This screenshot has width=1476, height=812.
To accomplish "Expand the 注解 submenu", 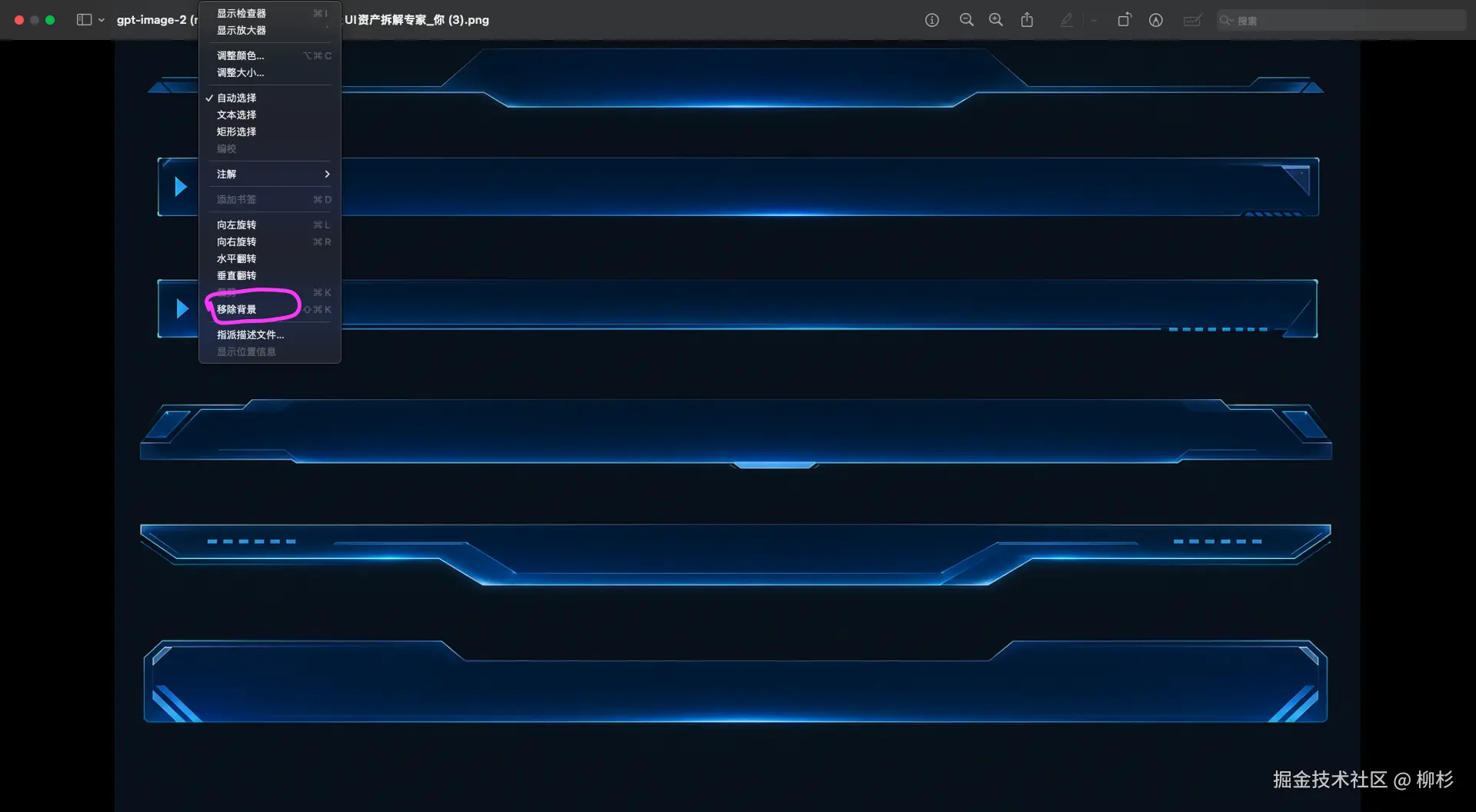I will point(269,174).
